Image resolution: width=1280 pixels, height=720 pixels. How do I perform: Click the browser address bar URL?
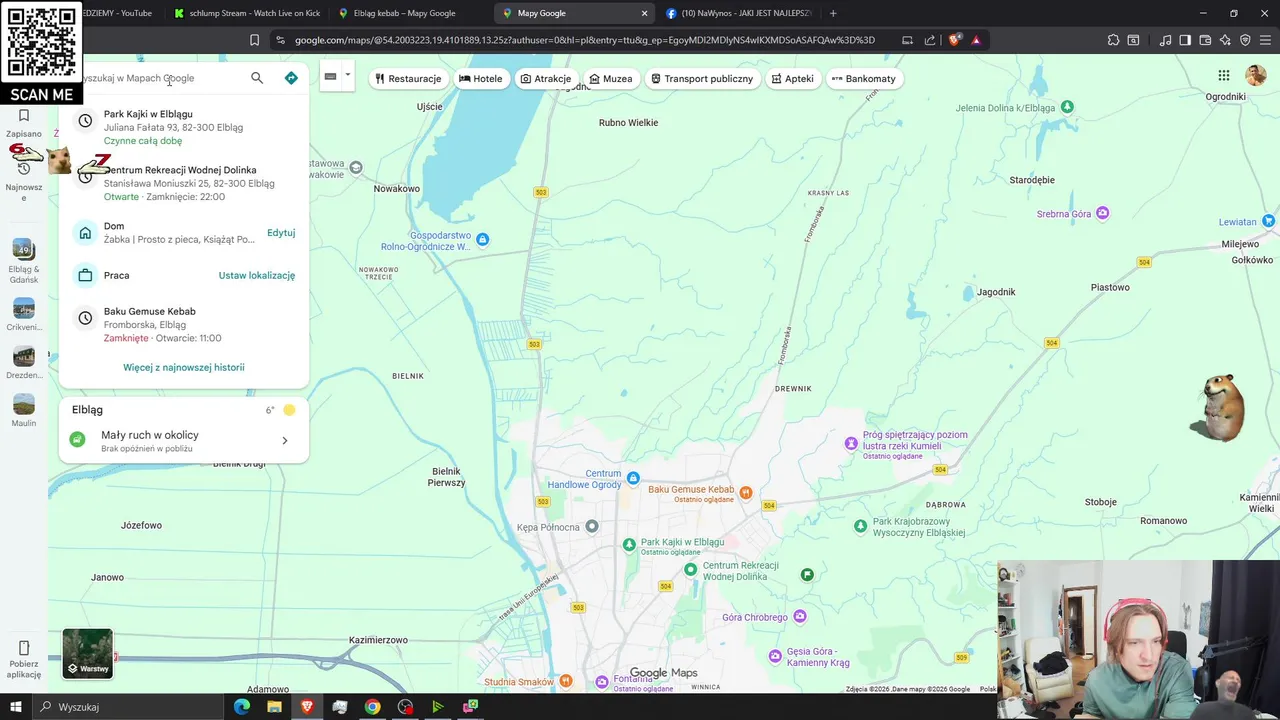tap(585, 40)
